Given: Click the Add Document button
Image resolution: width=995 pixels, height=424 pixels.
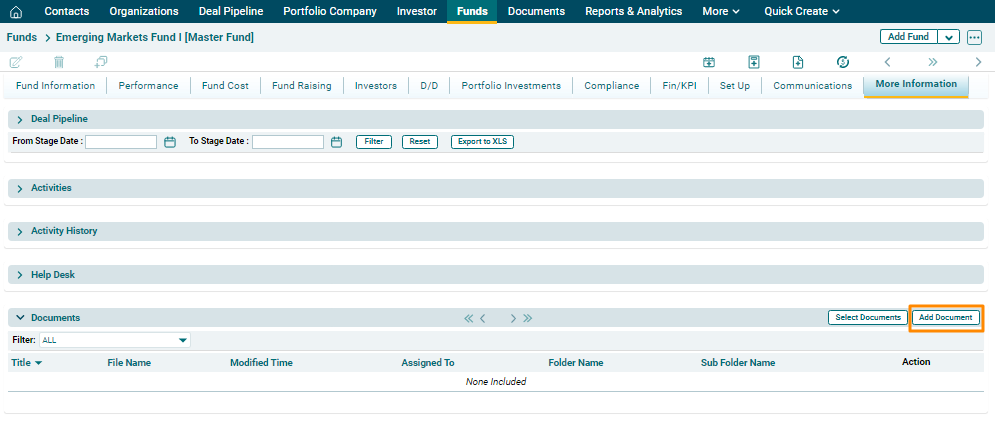Looking at the screenshot, I should (945, 317).
